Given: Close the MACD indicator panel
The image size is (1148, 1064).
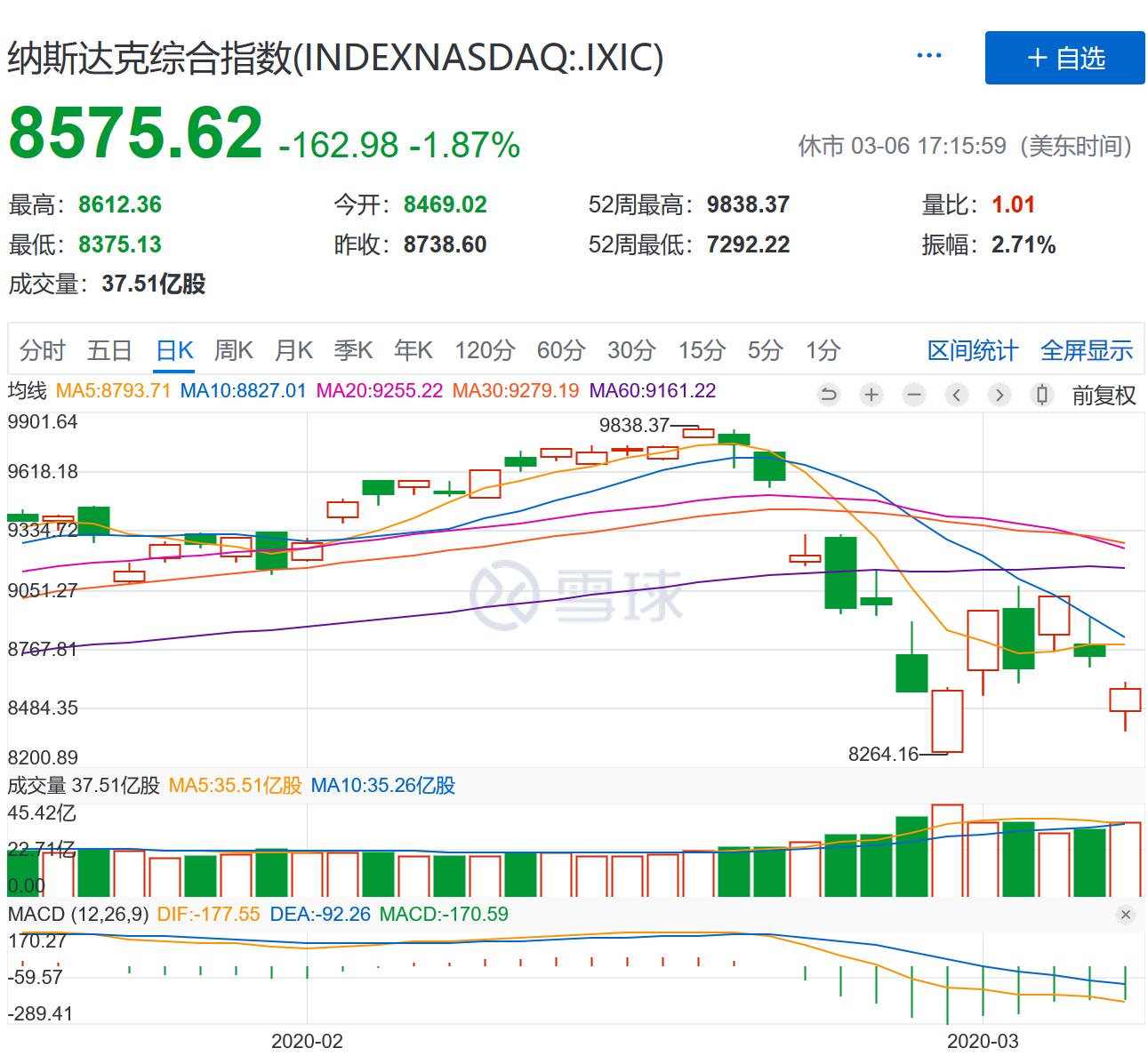Looking at the screenshot, I should pos(1126,915).
